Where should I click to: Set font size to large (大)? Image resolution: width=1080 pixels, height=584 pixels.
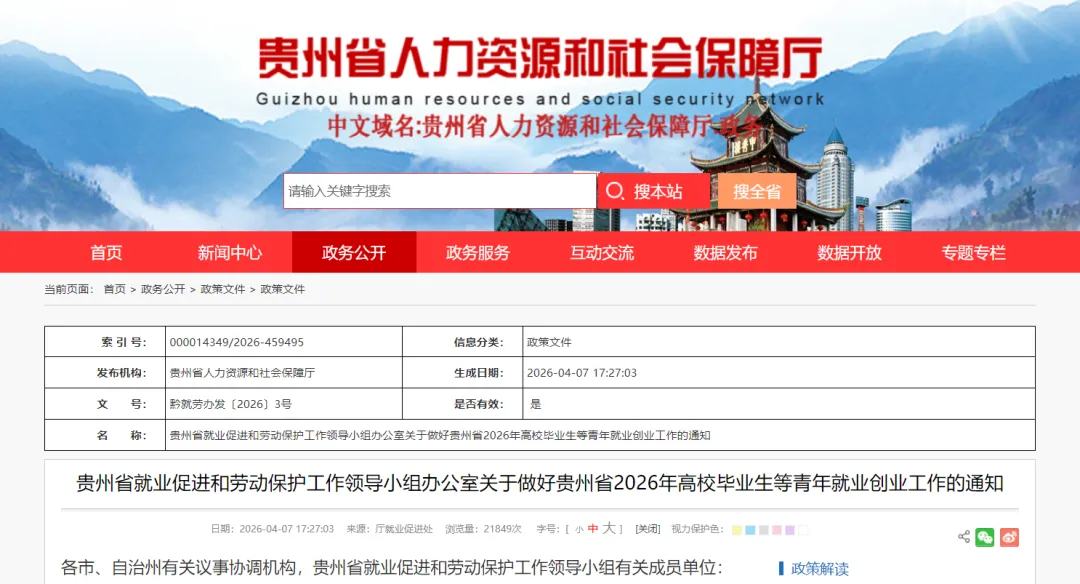coord(608,529)
